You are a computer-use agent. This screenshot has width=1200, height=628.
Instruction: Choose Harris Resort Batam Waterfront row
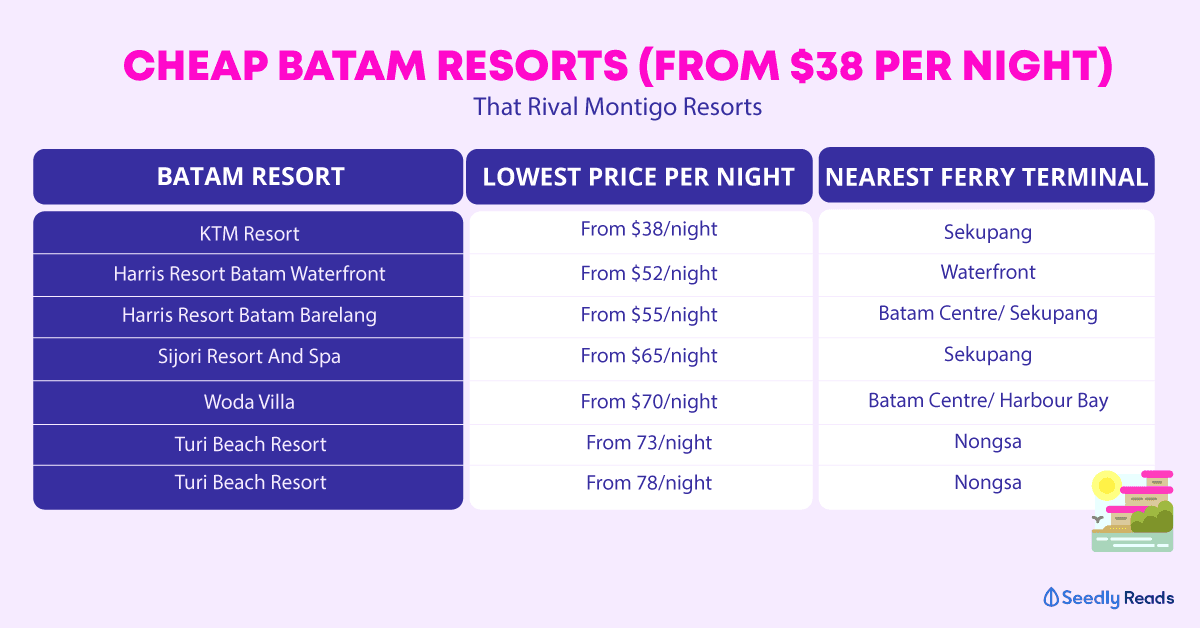click(249, 274)
